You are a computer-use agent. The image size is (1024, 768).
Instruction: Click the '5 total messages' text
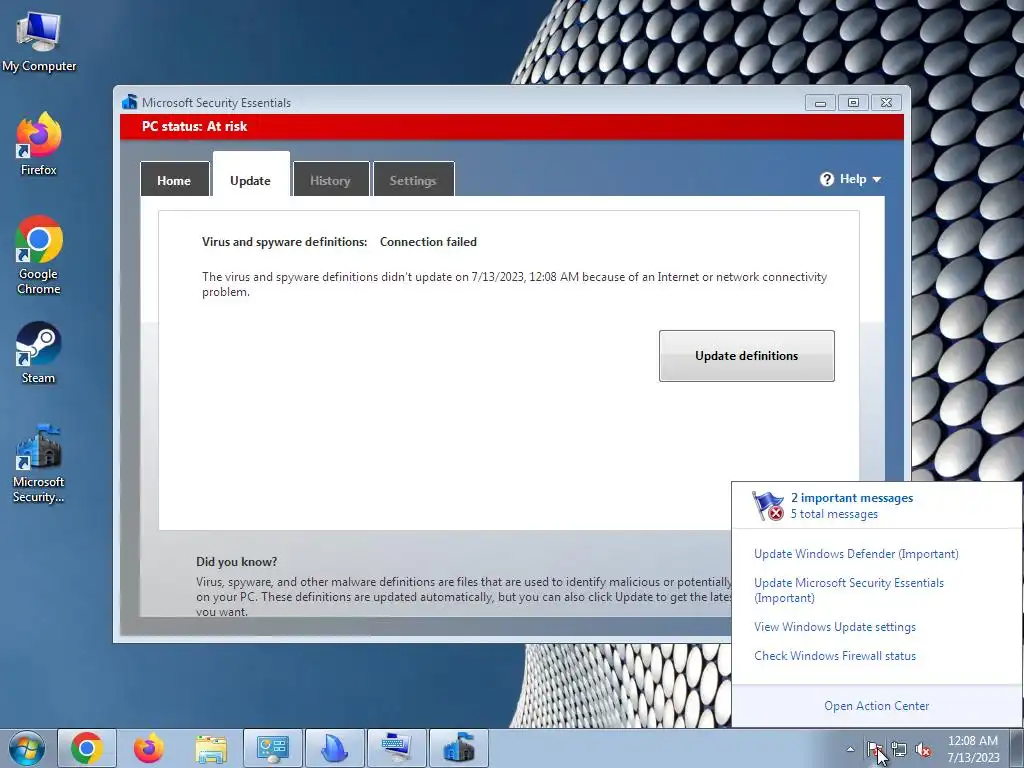pyautogui.click(x=834, y=514)
